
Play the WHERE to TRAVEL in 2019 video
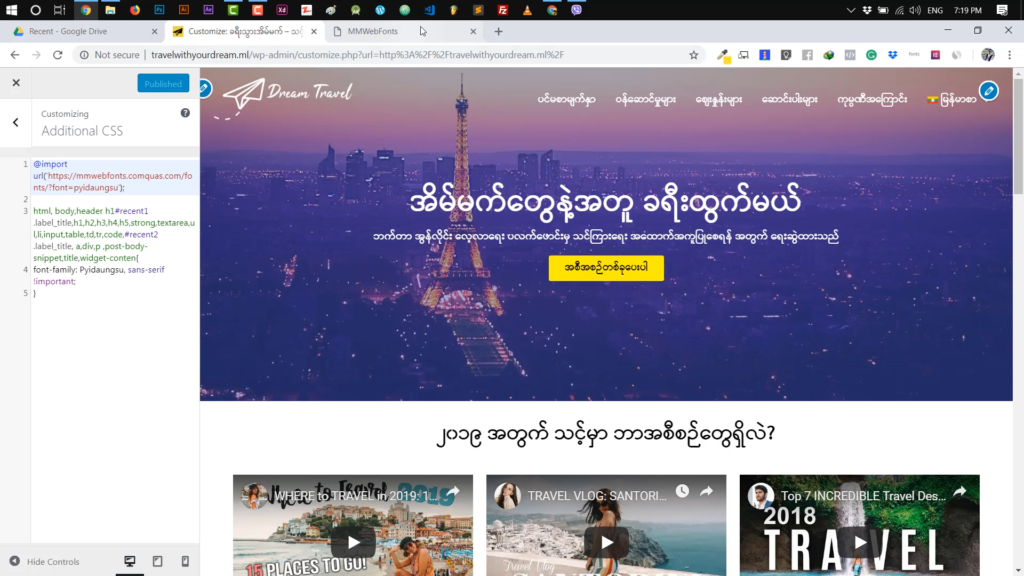pos(353,542)
